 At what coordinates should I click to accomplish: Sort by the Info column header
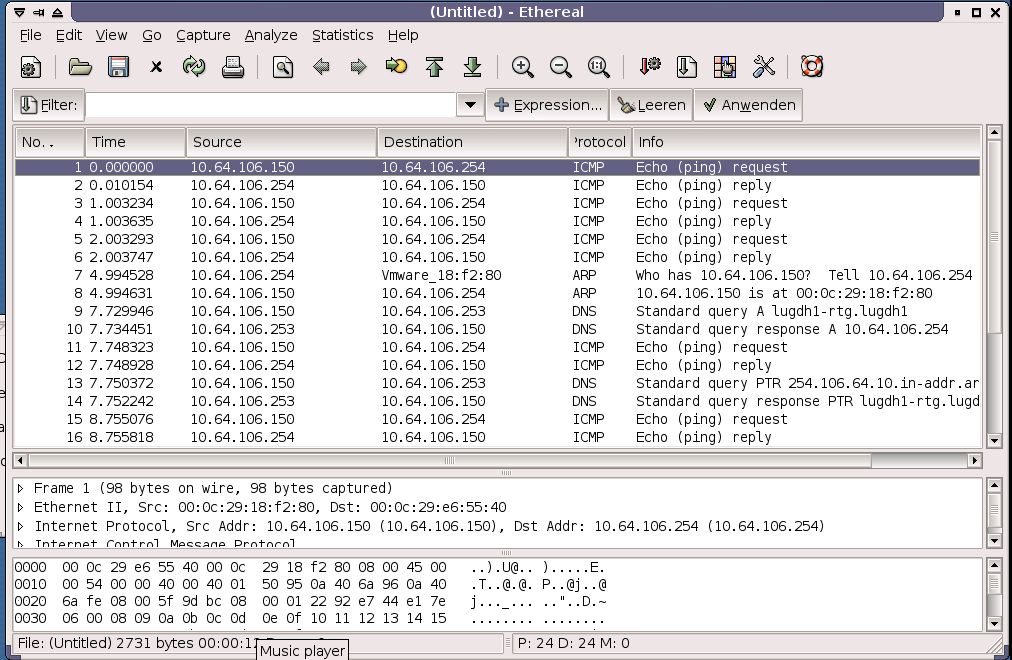tap(805, 142)
